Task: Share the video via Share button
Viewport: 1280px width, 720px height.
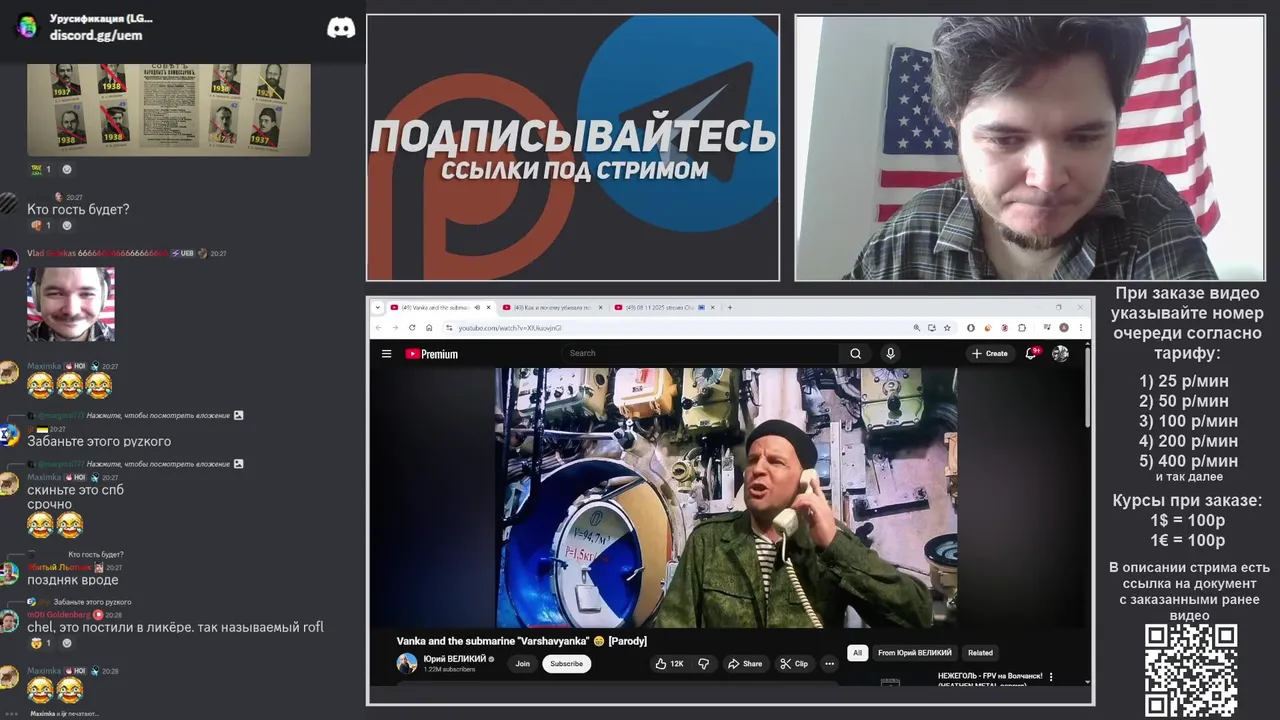Action: point(745,664)
